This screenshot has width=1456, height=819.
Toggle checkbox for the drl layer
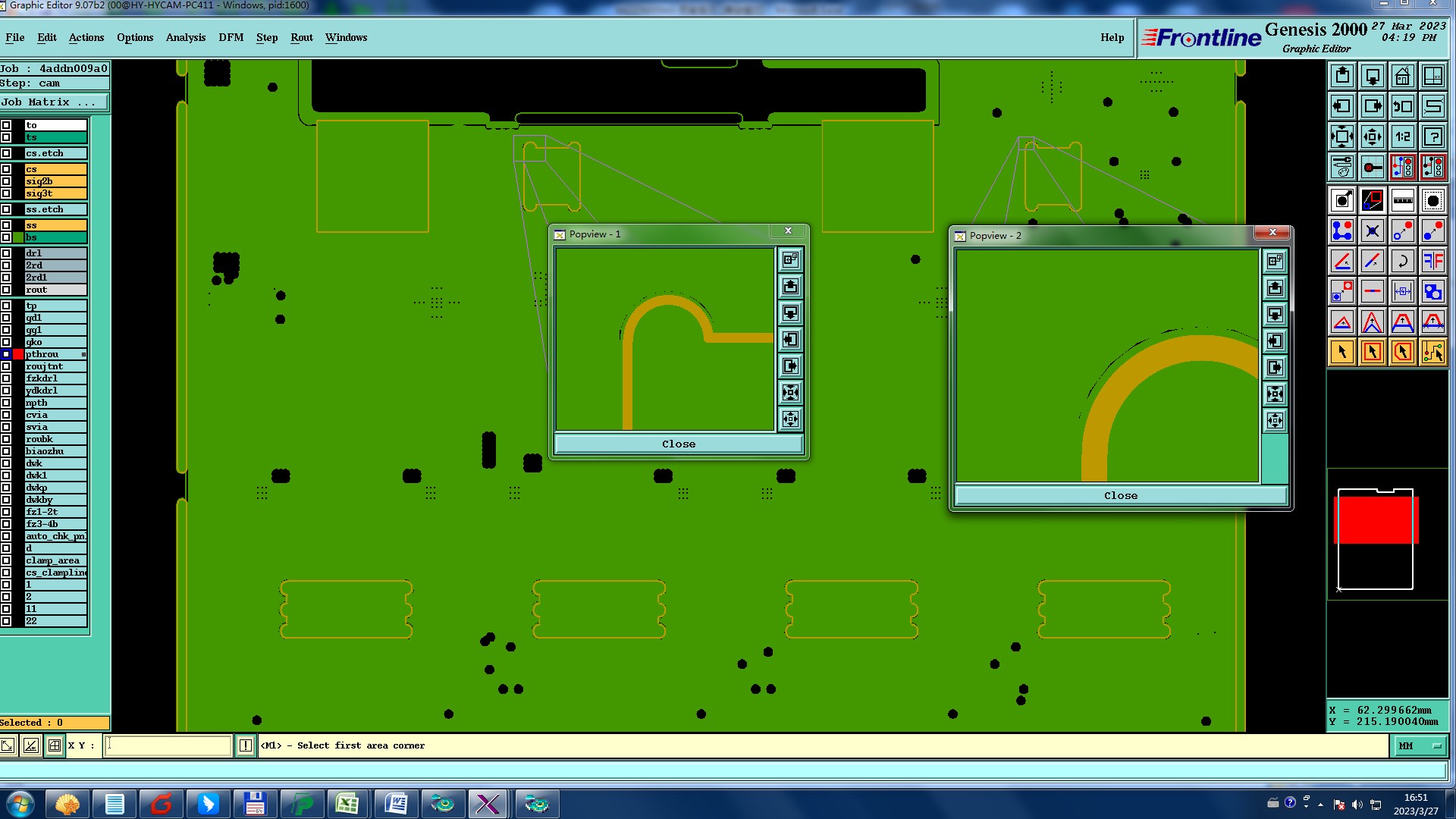[x=6, y=253]
